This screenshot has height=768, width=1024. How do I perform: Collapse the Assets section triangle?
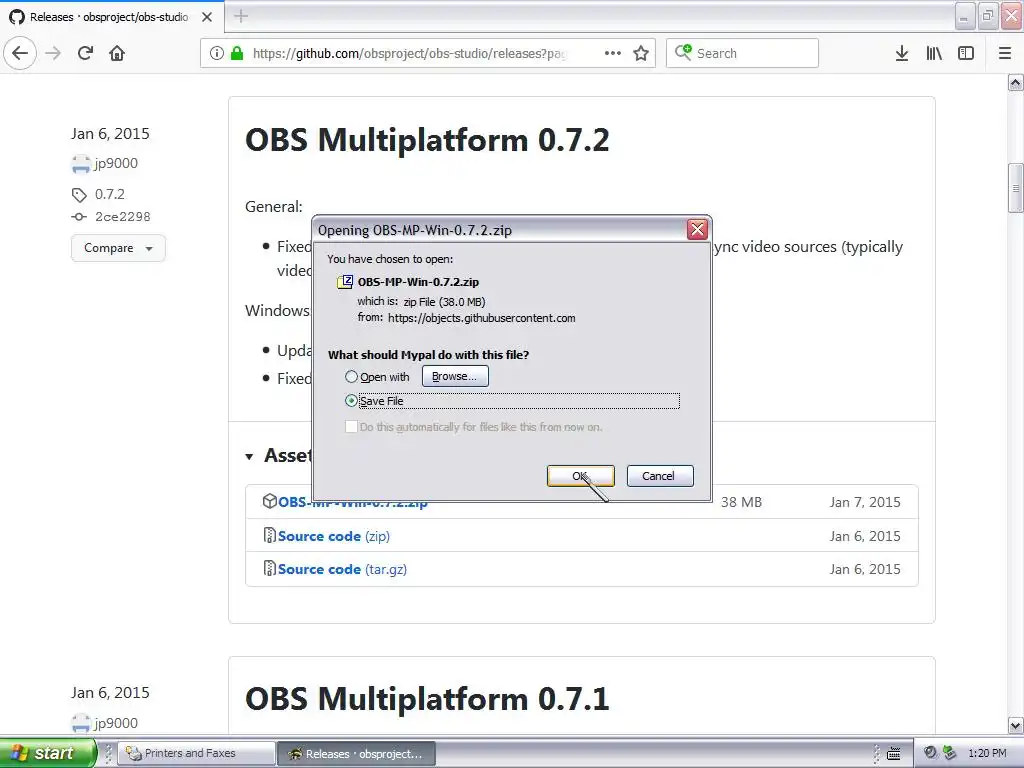[x=249, y=456]
